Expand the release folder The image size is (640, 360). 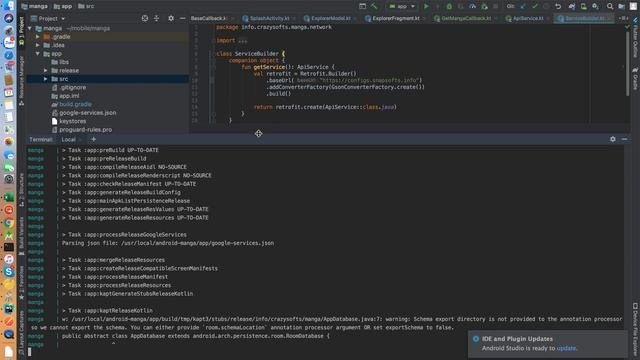(x=46, y=70)
